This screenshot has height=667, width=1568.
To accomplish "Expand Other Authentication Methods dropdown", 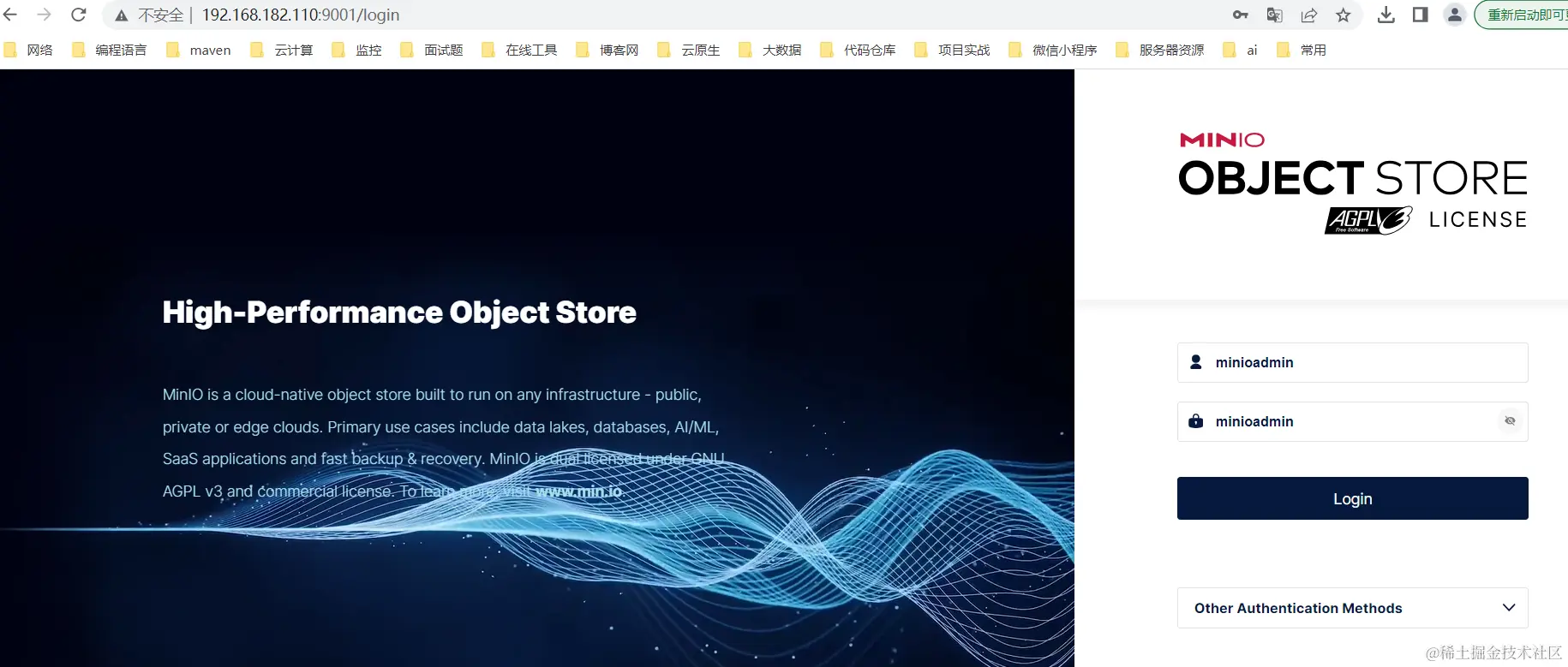I will [x=1352, y=608].
